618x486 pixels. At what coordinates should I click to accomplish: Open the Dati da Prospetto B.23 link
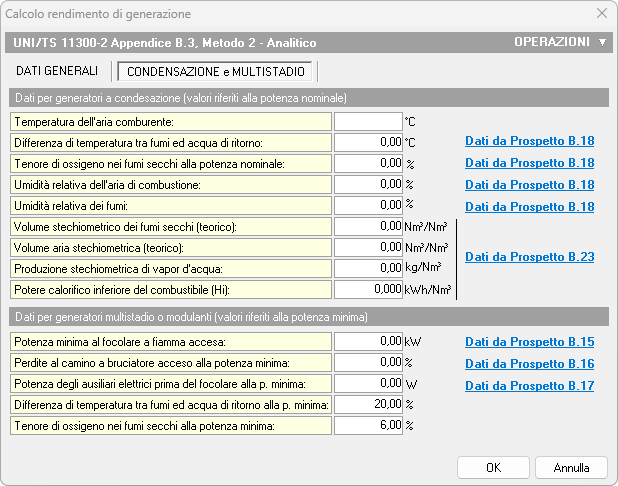529,257
